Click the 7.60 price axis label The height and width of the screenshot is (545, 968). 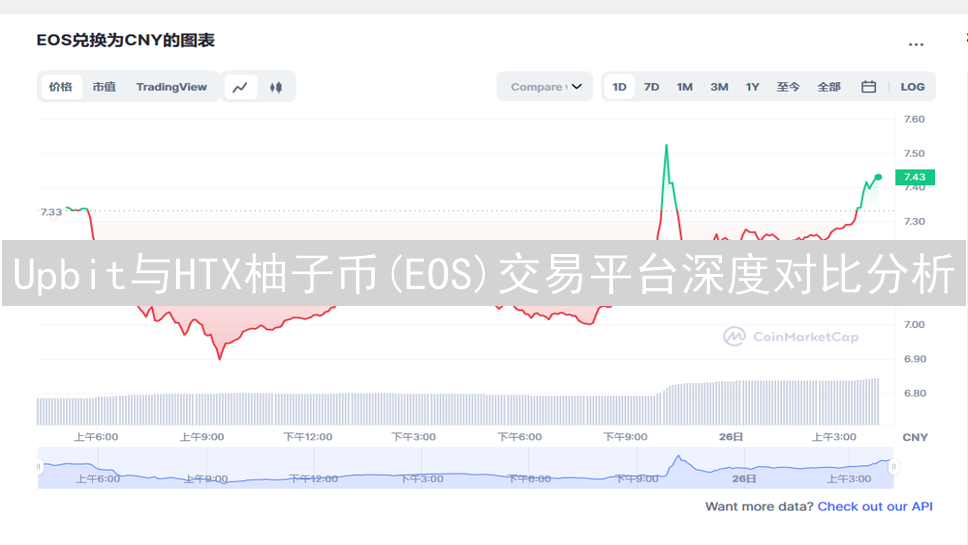click(x=914, y=119)
